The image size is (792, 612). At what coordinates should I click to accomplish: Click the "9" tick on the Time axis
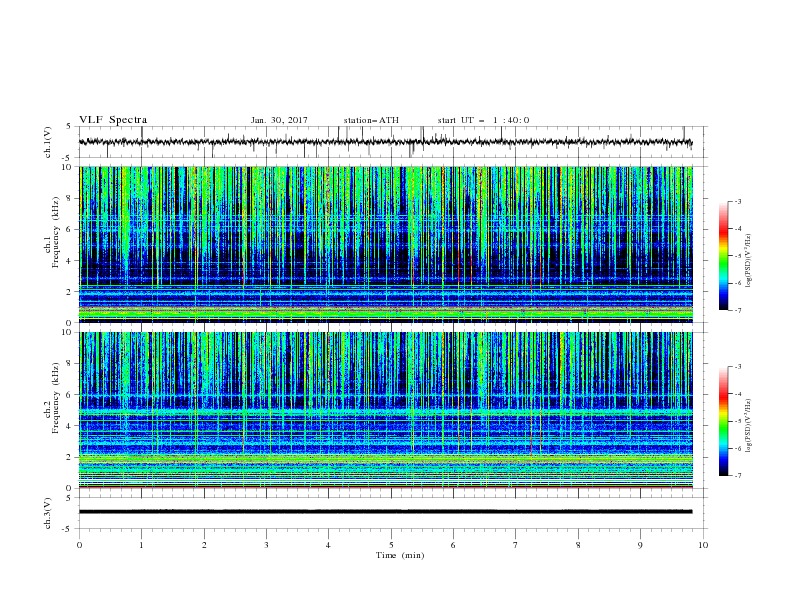[640, 545]
